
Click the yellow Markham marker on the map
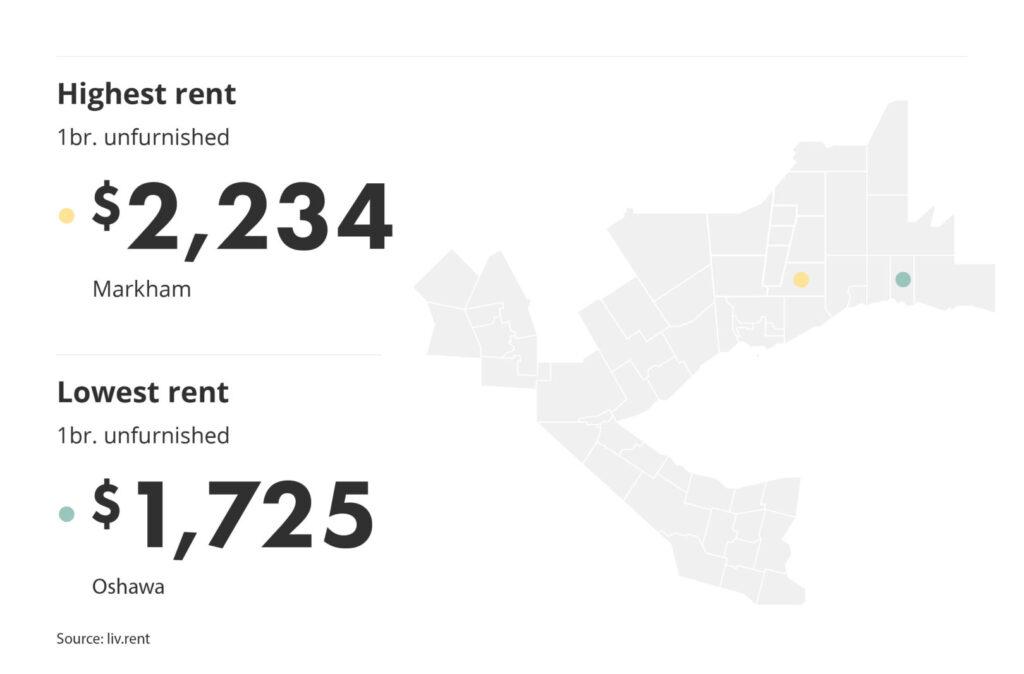[x=801, y=280]
